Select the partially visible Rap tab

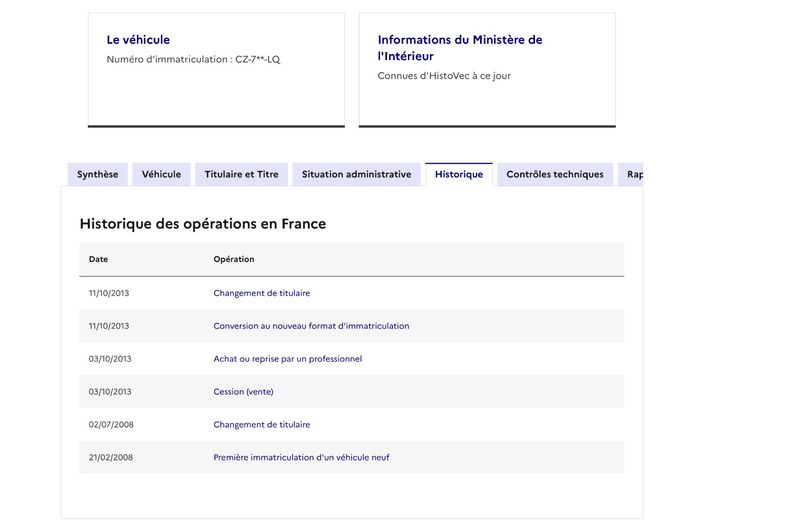pyautogui.click(x=631, y=174)
